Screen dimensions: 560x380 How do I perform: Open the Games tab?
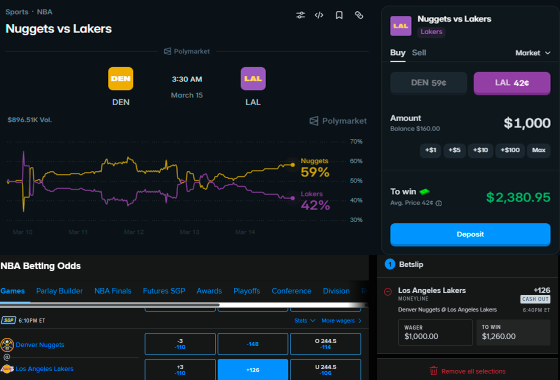[12, 291]
